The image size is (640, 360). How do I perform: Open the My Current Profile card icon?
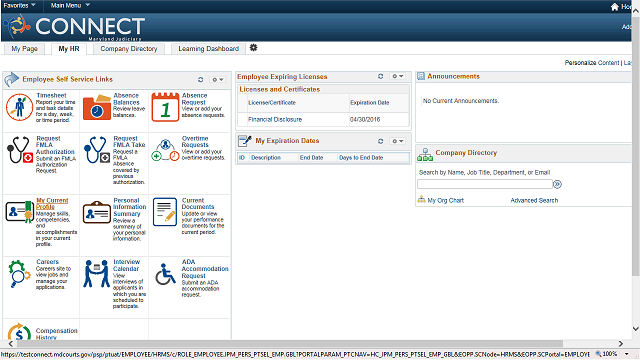[x=20, y=212]
